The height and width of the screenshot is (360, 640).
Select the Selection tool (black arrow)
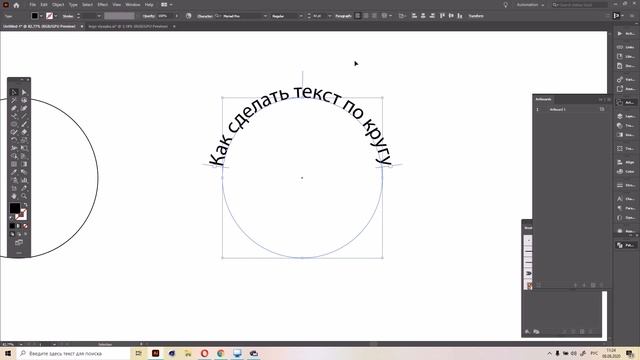pyautogui.click(x=14, y=92)
